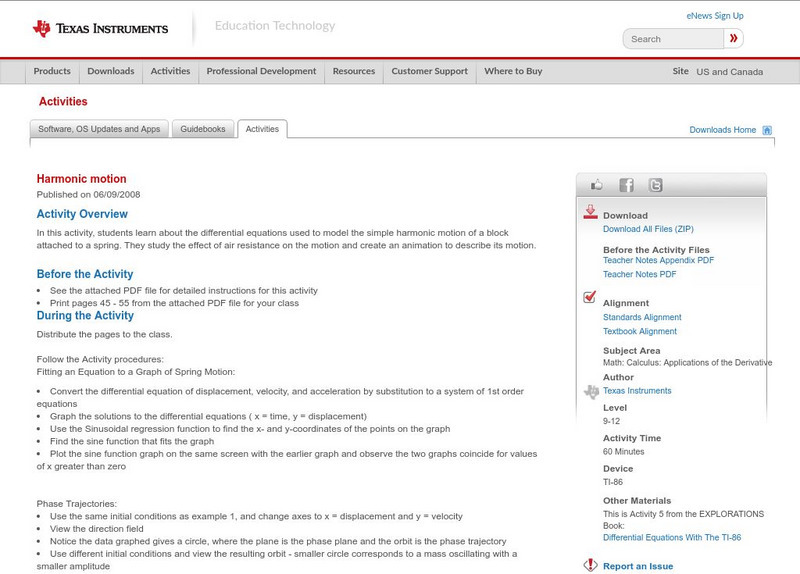Screen dimensions: 800x574
Task: Click the 60 Minutes activity time value
Action: (623, 452)
